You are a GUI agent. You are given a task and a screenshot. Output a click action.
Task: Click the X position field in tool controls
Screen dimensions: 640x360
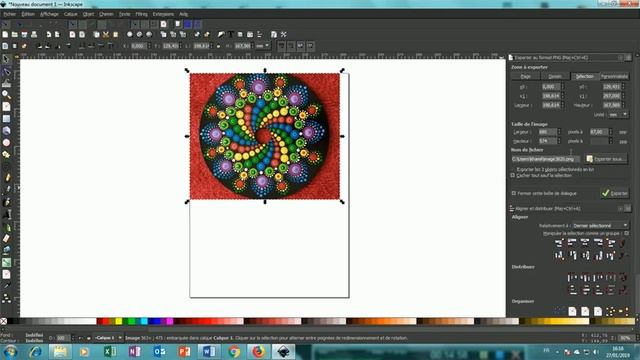(138, 46)
